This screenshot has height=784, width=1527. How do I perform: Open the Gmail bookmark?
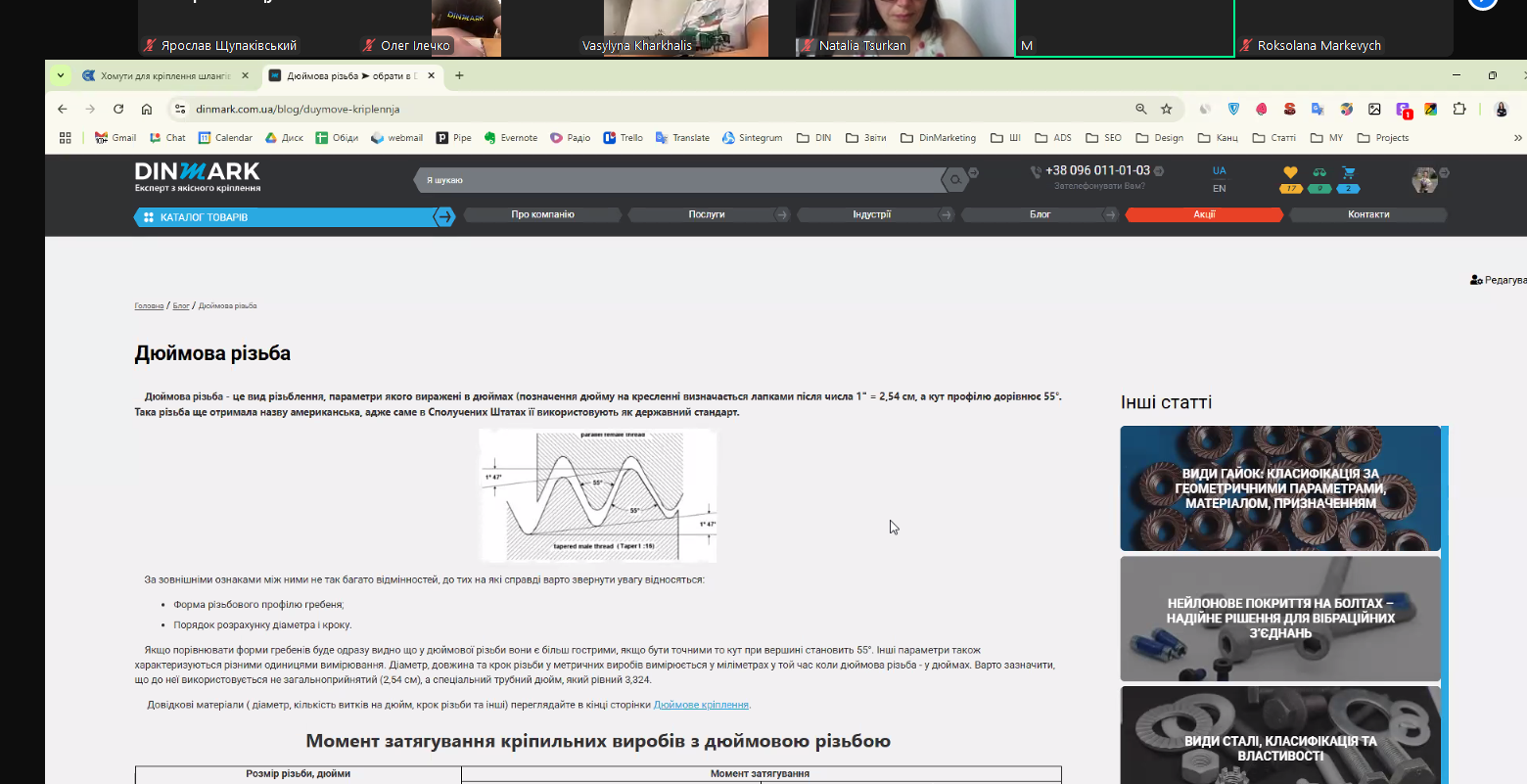[116, 138]
